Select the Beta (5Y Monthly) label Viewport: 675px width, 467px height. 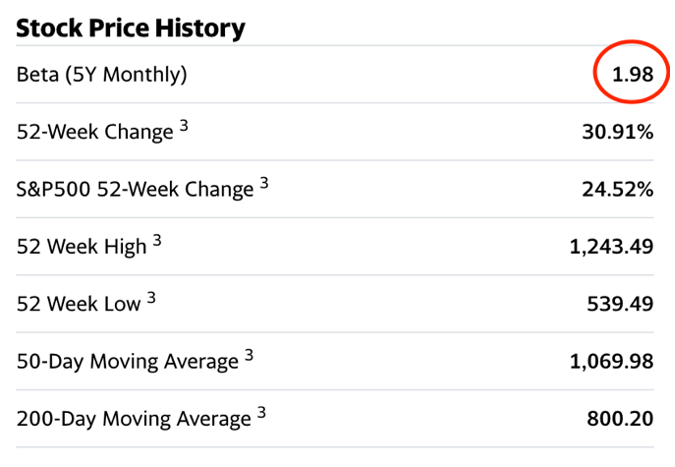pos(102,75)
